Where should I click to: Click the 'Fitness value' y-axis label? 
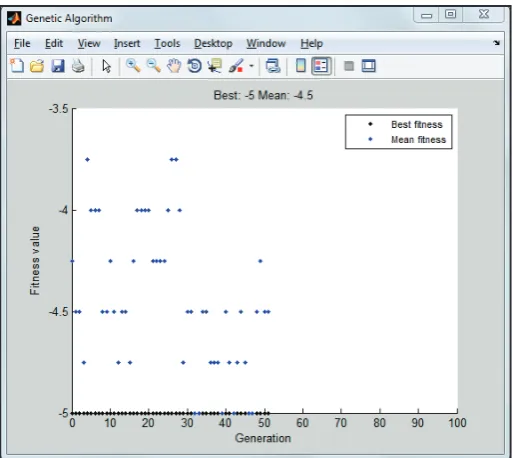point(35,261)
